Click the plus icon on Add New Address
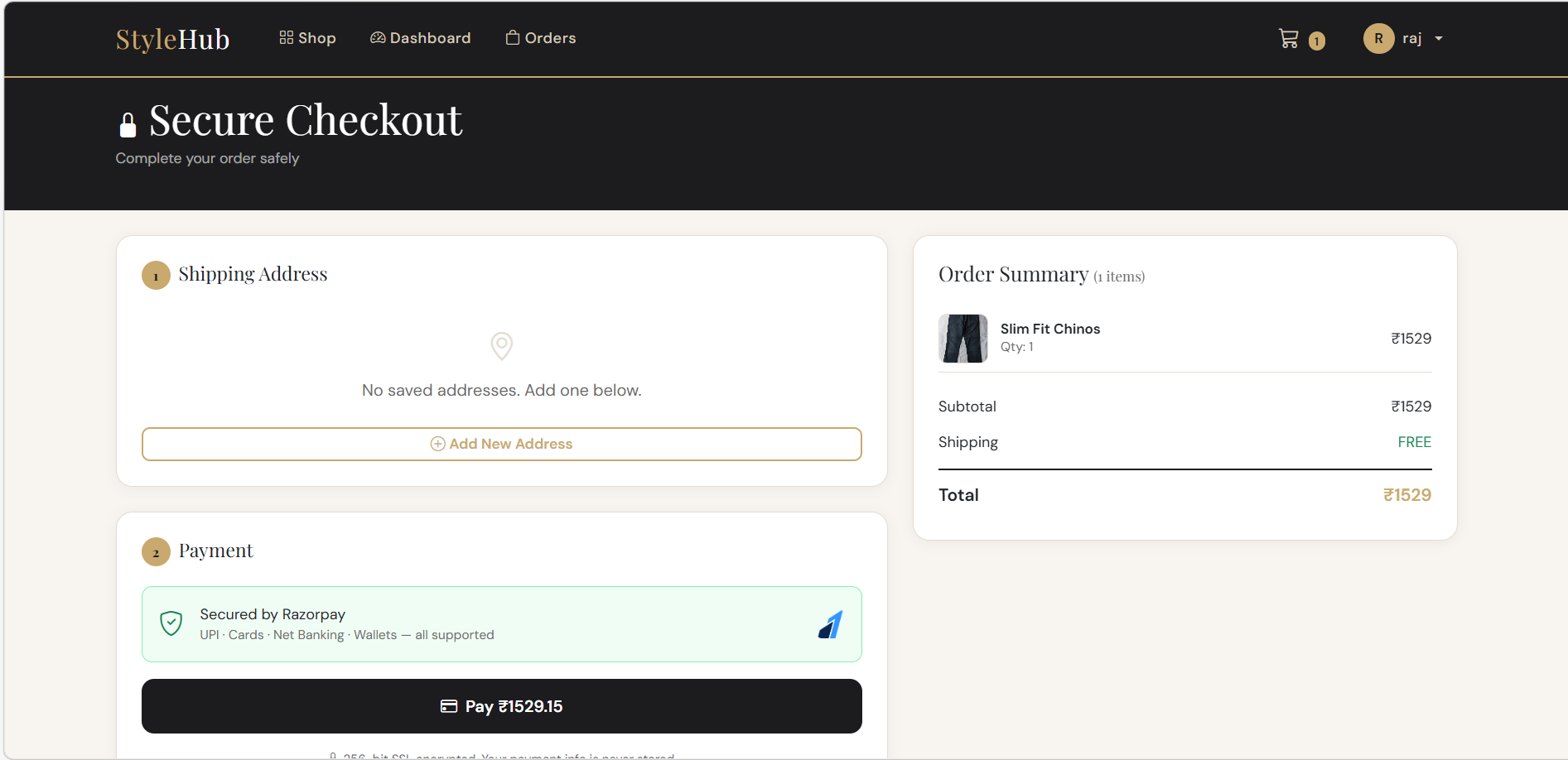This screenshot has height=760, width=1568. point(437,444)
